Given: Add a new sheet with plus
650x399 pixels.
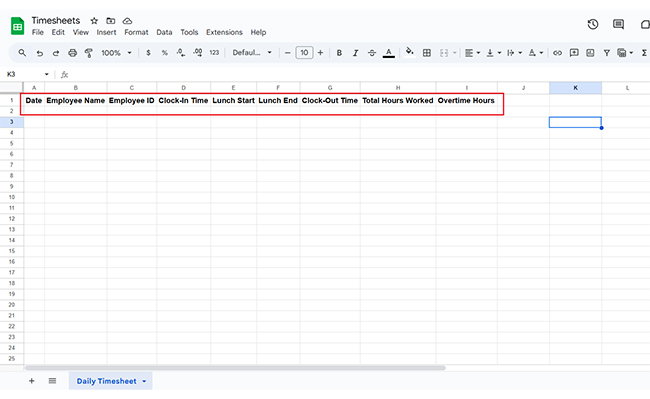Looking at the screenshot, I should point(32,381).
